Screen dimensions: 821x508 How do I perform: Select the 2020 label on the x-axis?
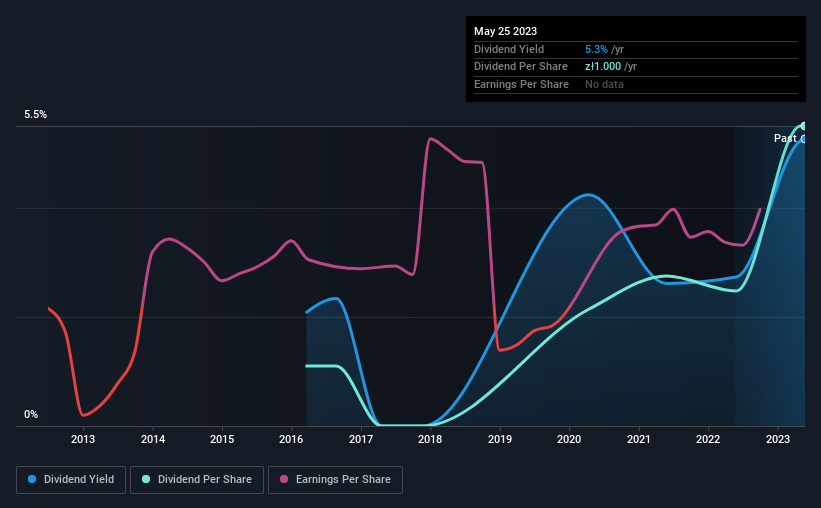point(569,439)
